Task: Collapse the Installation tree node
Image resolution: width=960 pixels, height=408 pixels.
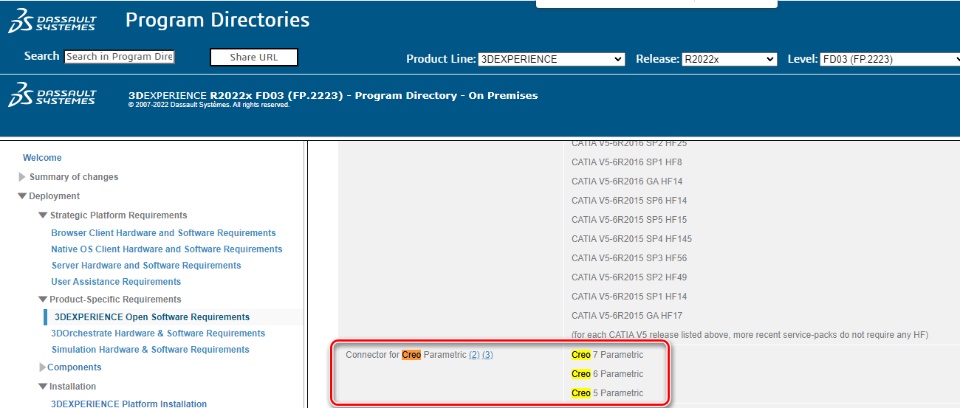Action: 43,387
